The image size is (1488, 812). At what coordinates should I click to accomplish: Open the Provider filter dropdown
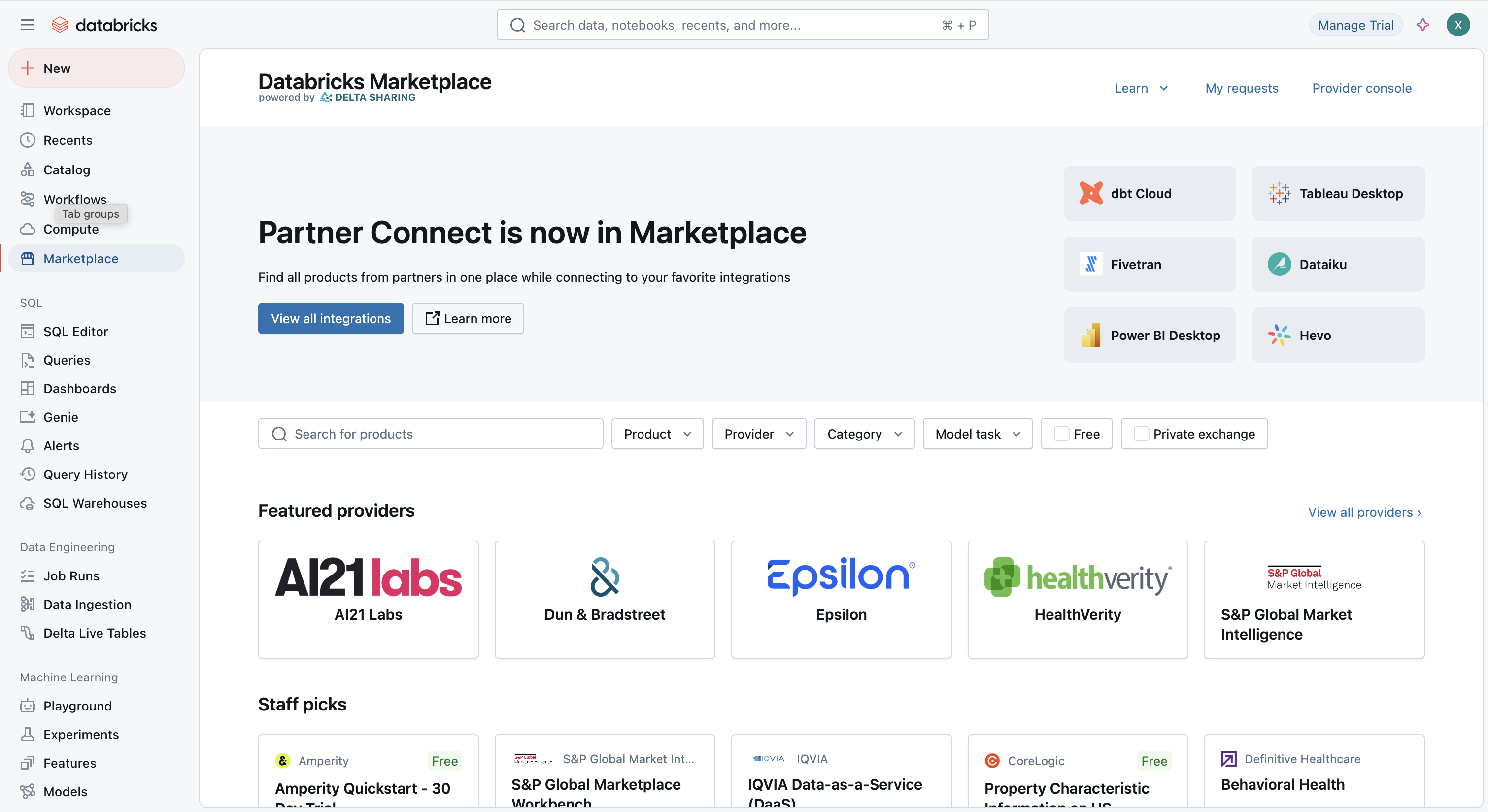(x=759, y=434)
